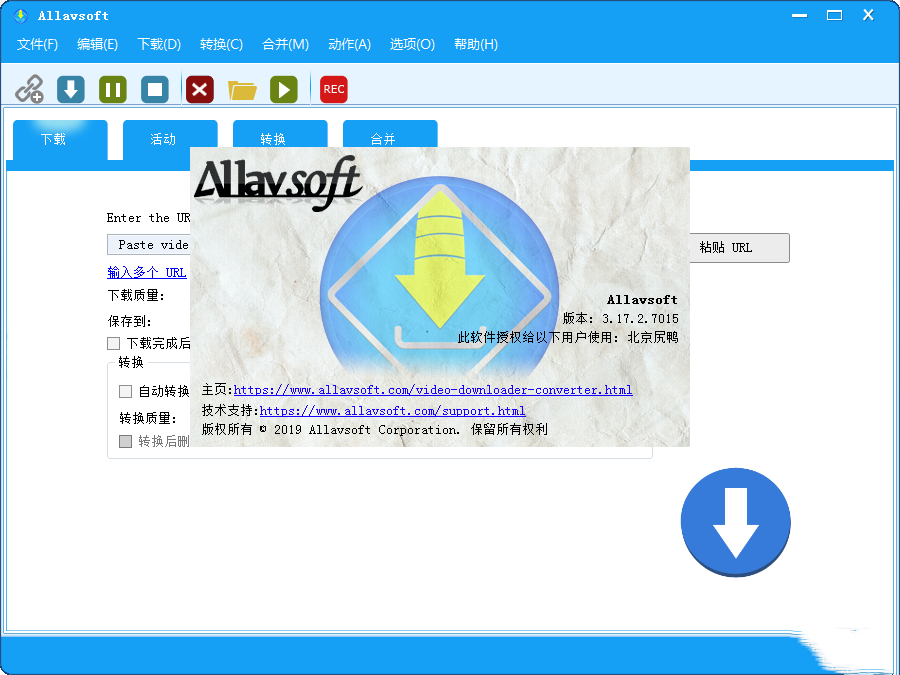Switch to the 活动 tab
This screenshot has height=675, width=900.
pyautogui.click(x=170, y=139)
